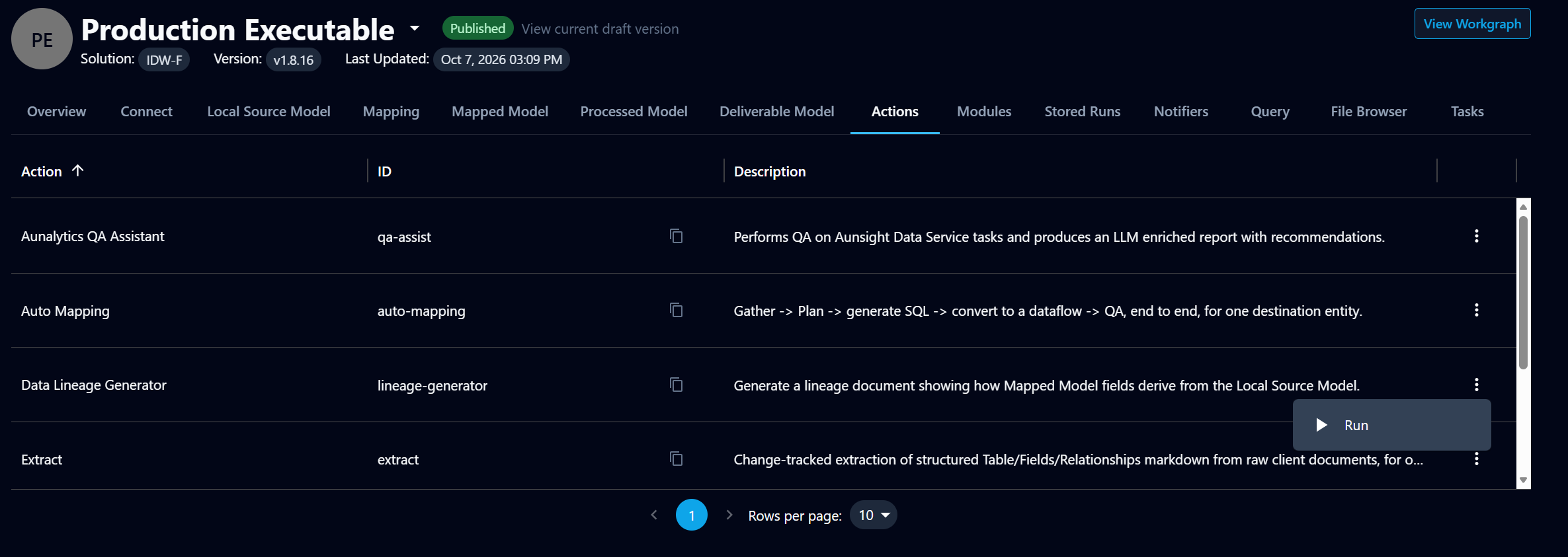The width and height of the screenshot is (1568, 557).
Task: Go to next page arrow
Action: pyautogui.click(x=729, y=515)
